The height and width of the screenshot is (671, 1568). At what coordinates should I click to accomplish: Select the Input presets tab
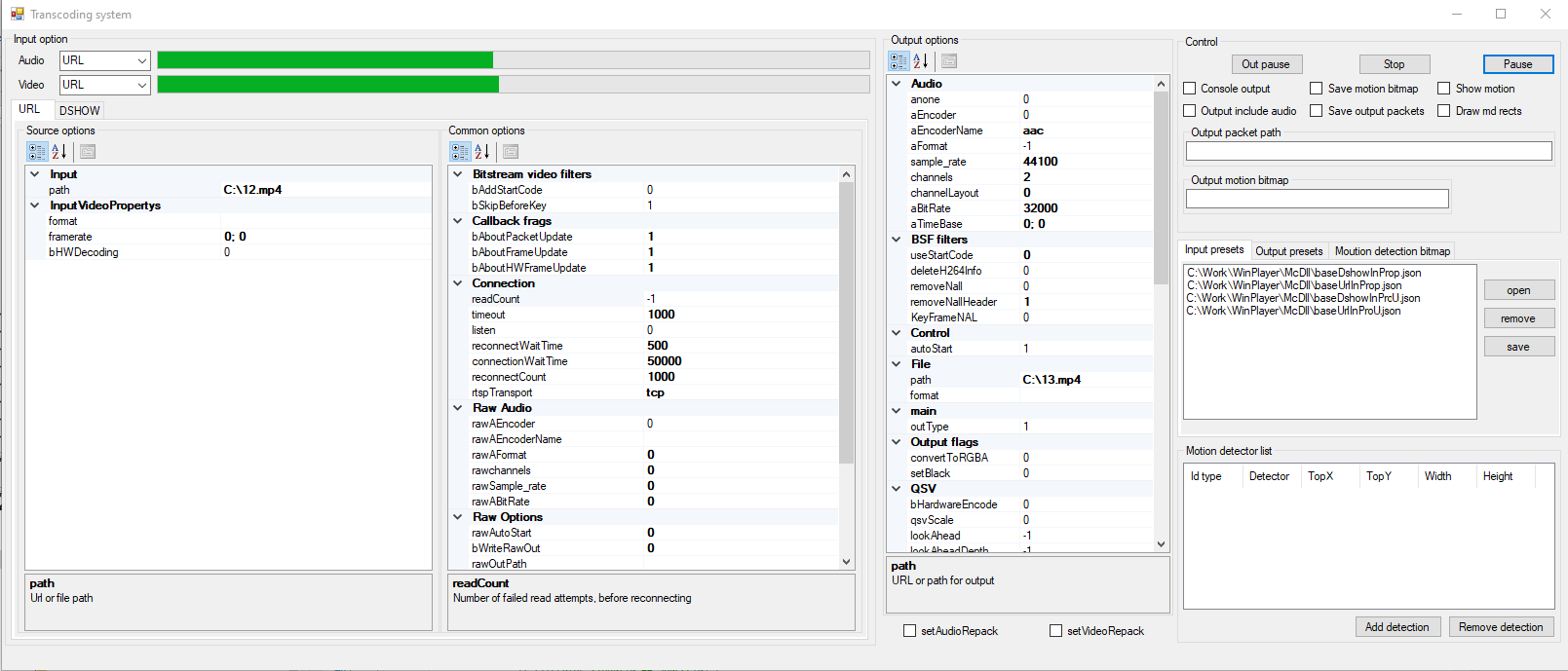pos(1214,249)
